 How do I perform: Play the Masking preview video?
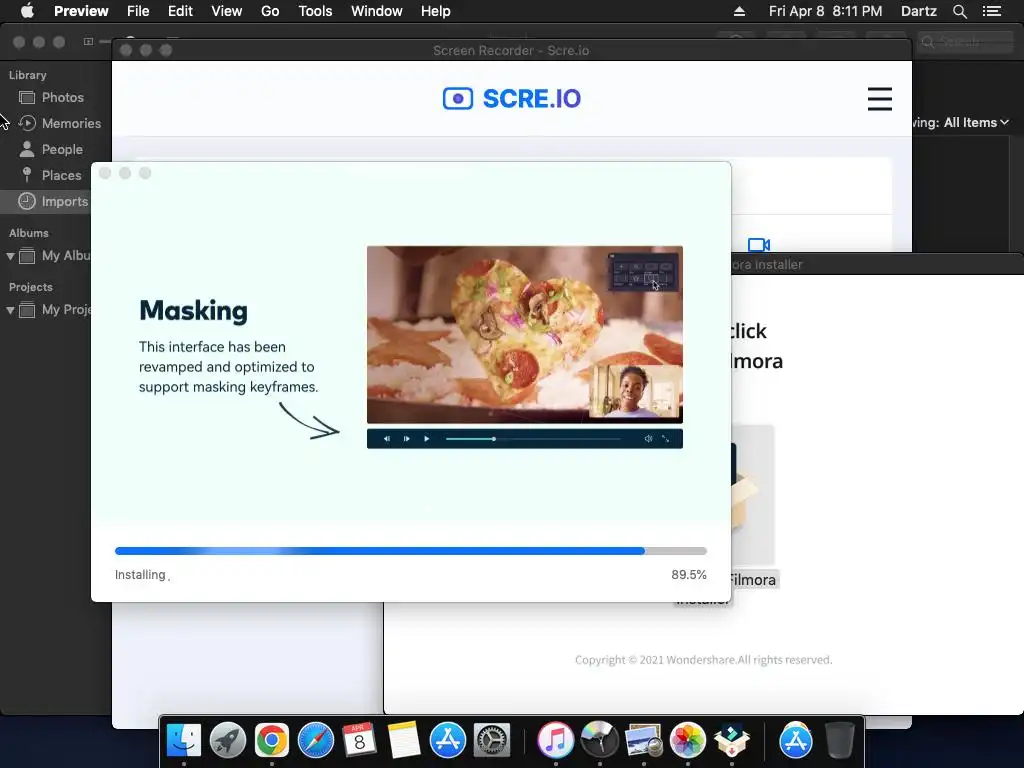[x=426, y=439]
